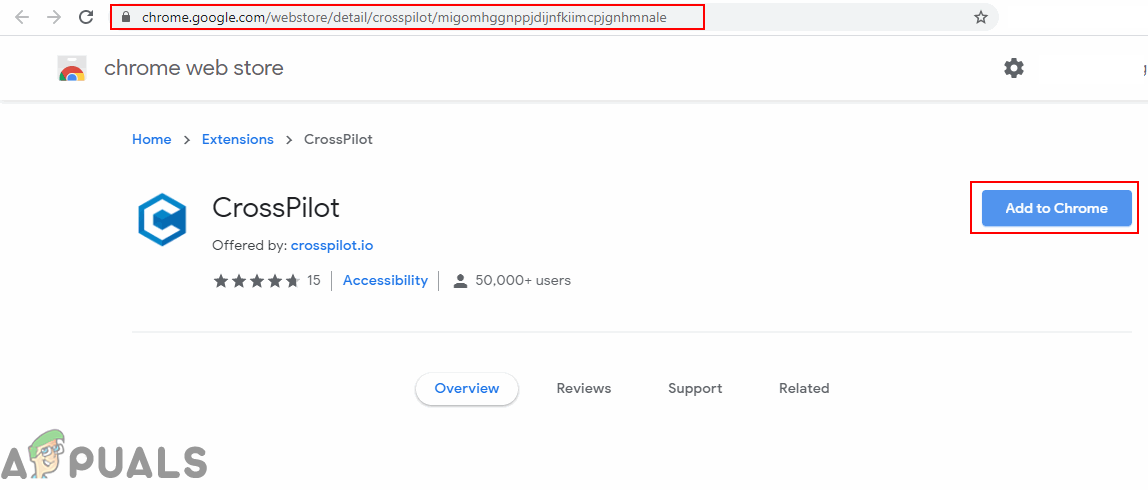Navigate to Home in the breadcrumb
This screenshot has width=1148, height=490.
coord(152,139)
